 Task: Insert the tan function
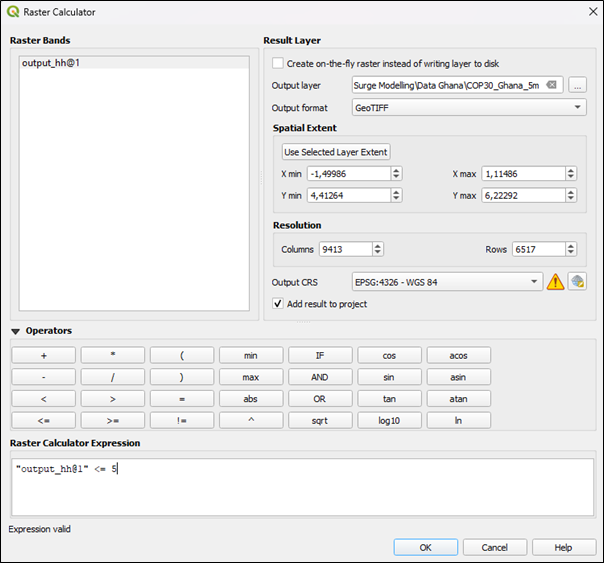point(389,399)
